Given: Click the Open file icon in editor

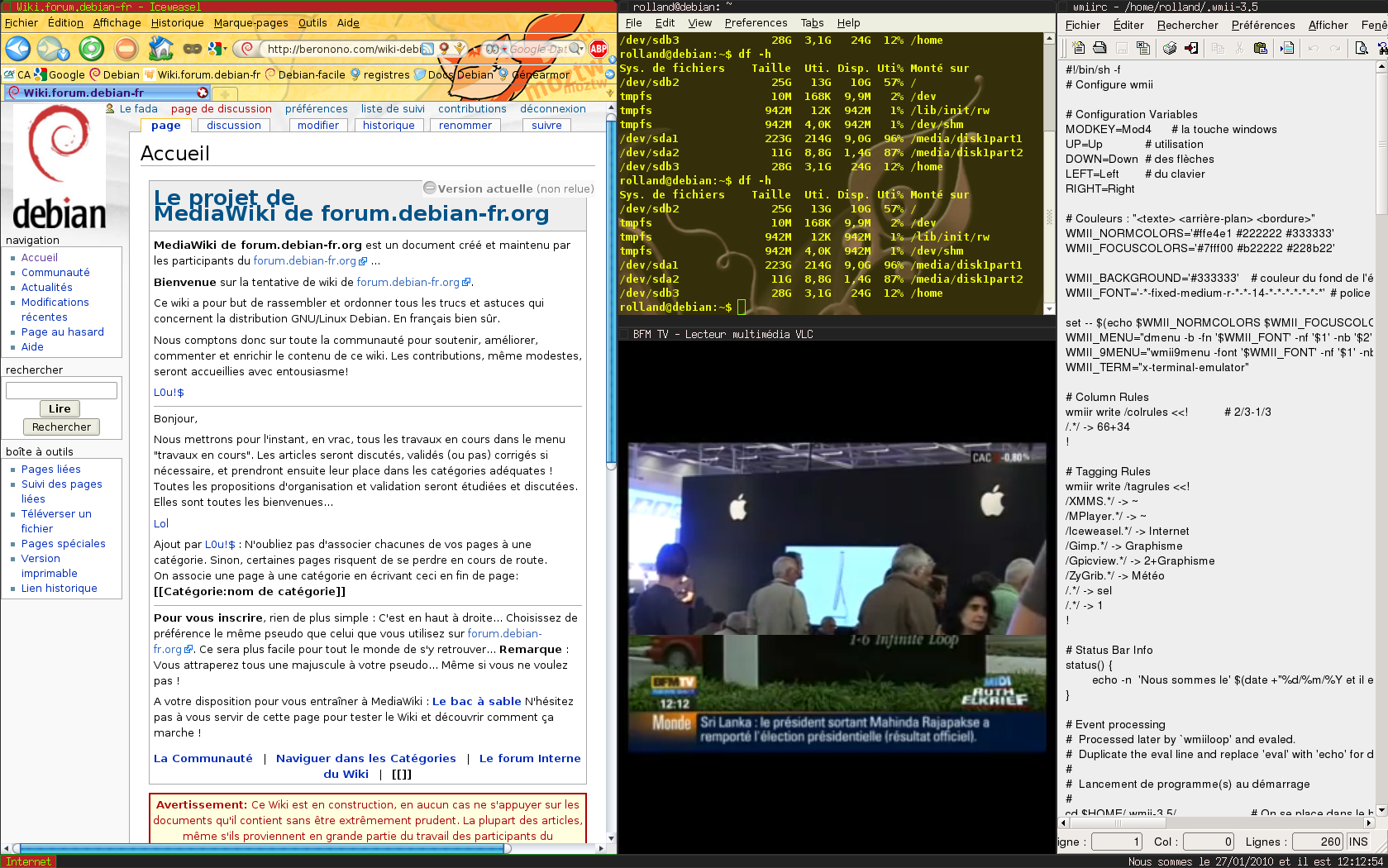Looking at the screenshot, I should [x=1099, y=48].
